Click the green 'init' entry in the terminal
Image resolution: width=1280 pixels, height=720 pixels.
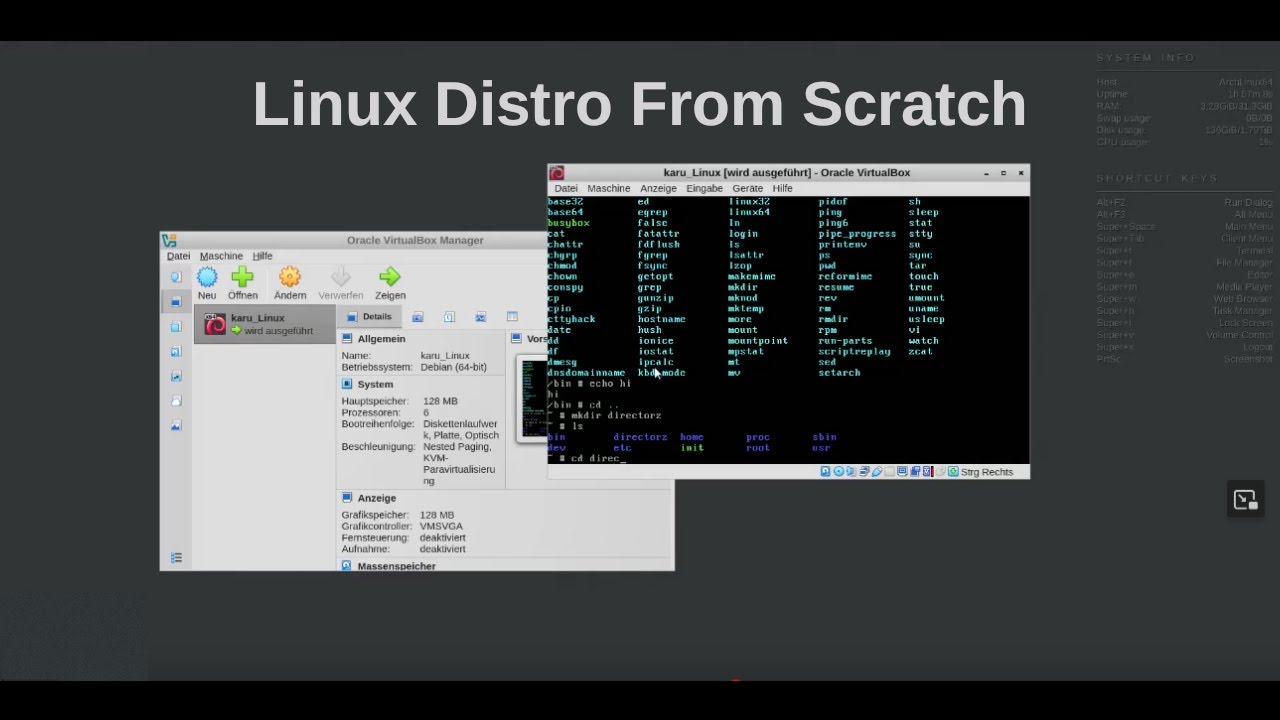coord(692,448)
